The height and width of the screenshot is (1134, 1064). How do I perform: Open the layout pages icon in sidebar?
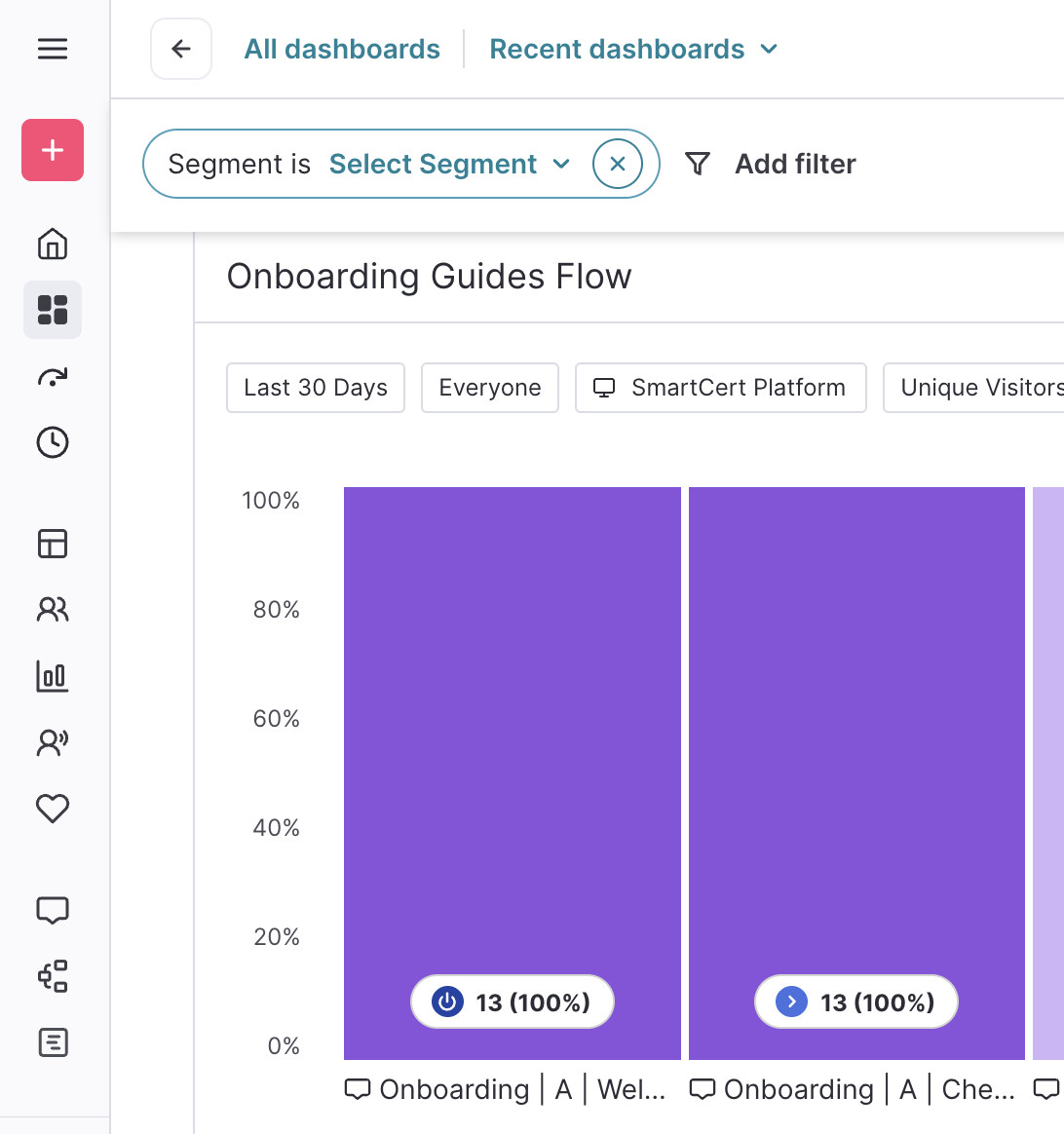(53, 544)
